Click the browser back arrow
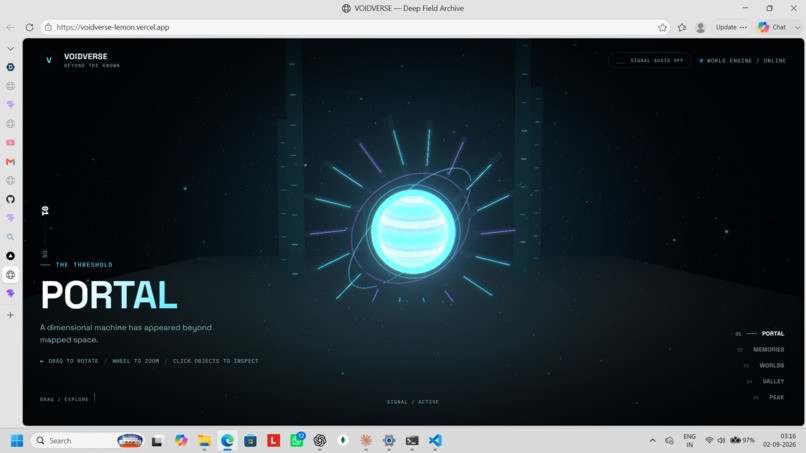 [11, 27]
